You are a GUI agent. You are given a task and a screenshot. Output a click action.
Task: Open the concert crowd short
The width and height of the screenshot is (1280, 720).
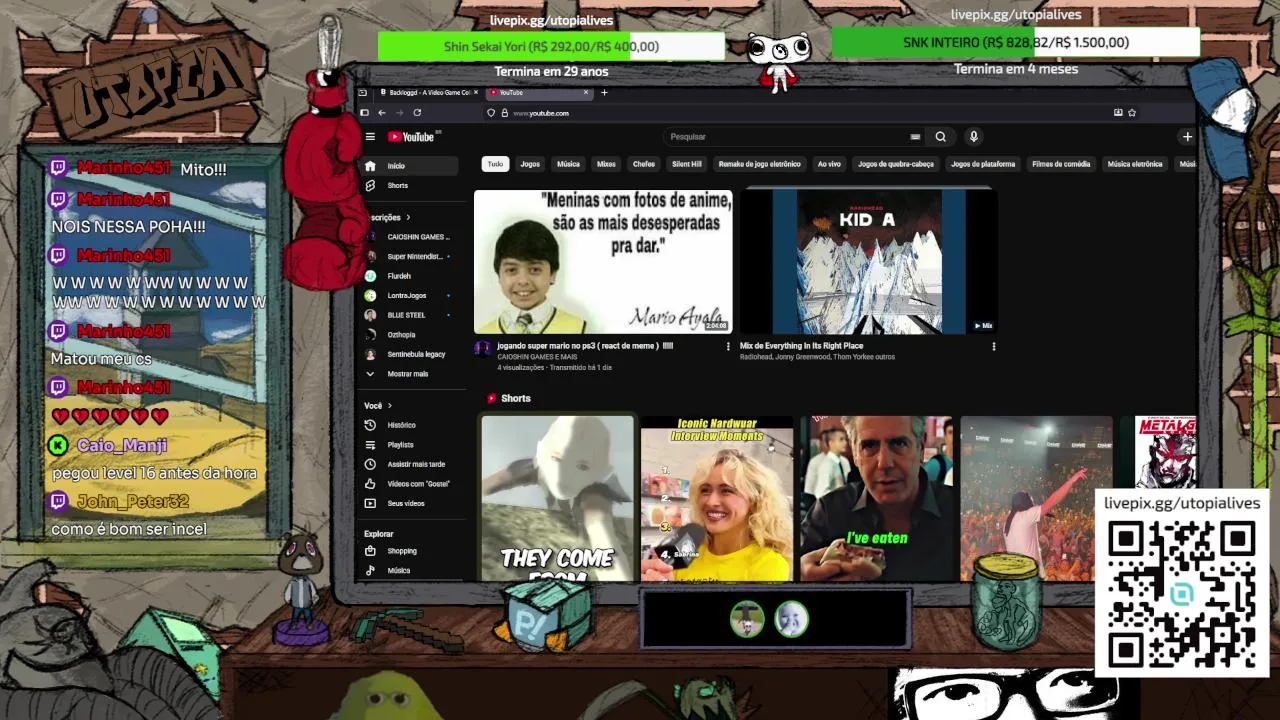tap(1036, 498)
